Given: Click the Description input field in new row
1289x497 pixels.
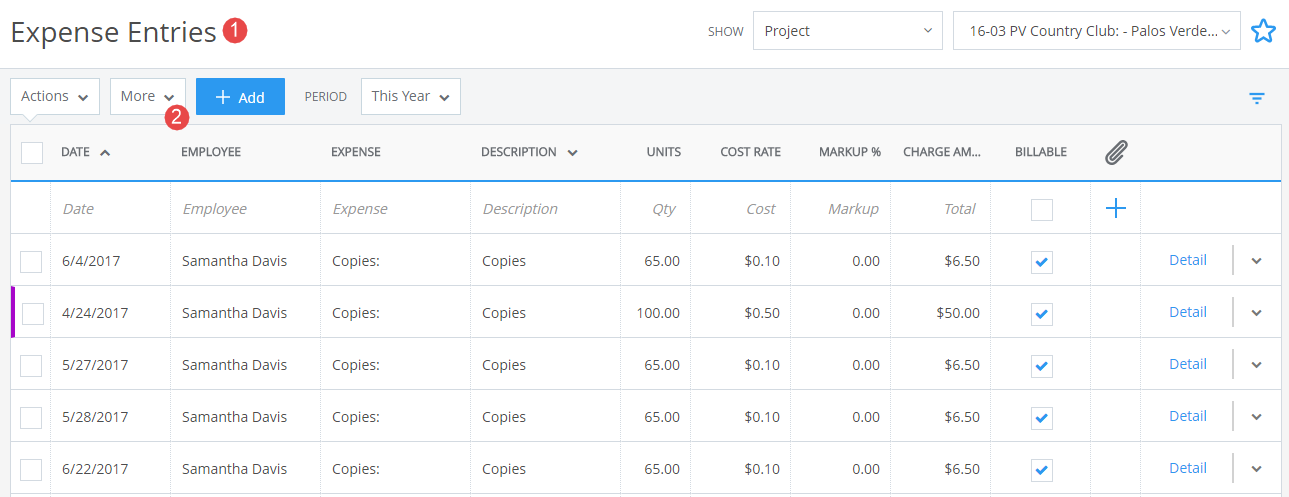Looking at the screenshot, I should coord(545,209).
